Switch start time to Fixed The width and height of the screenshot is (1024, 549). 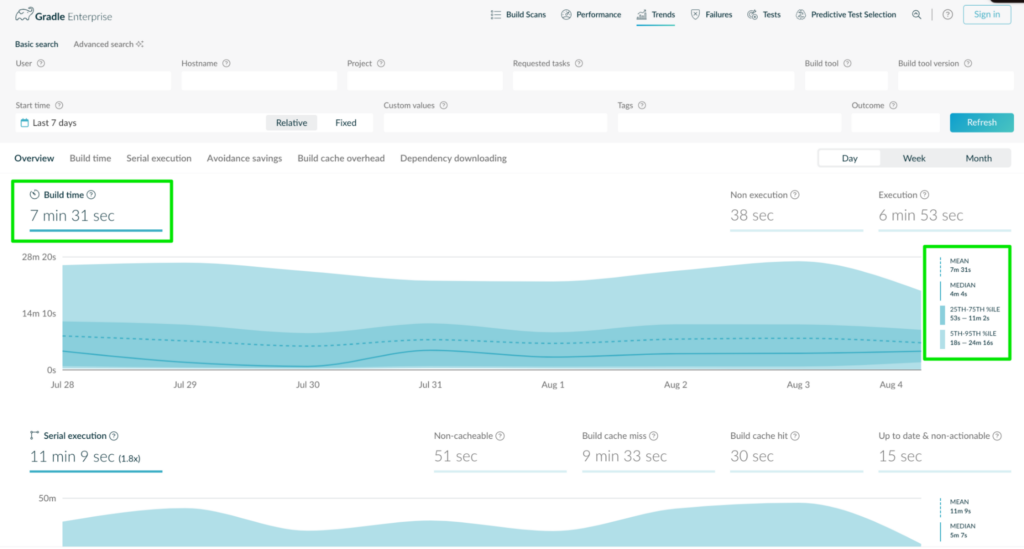point(345,123)
